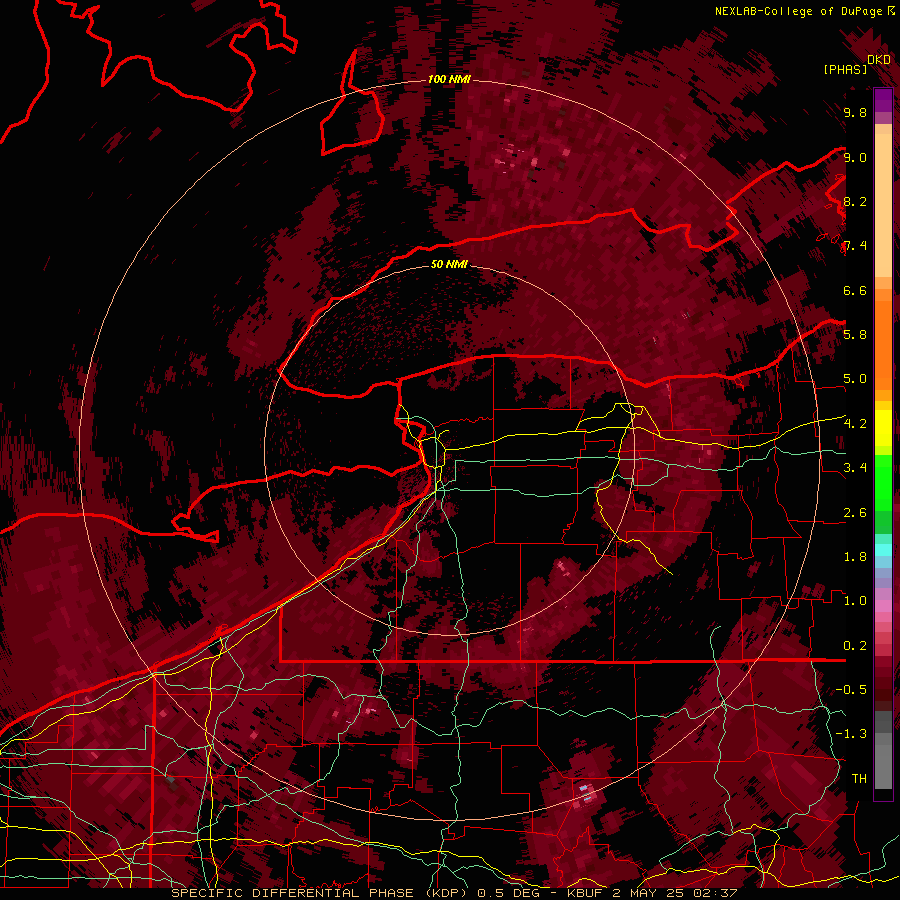
Task: Click the 2.6 color scale value
Action: point(855,513)
